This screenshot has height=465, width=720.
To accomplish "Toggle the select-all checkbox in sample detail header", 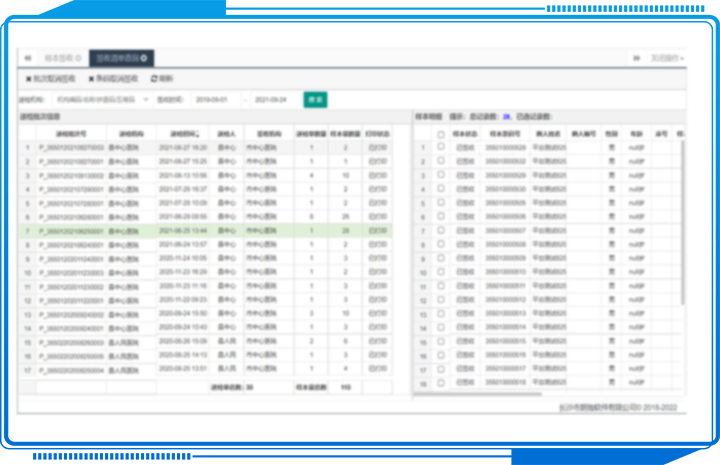I will 441,133.
